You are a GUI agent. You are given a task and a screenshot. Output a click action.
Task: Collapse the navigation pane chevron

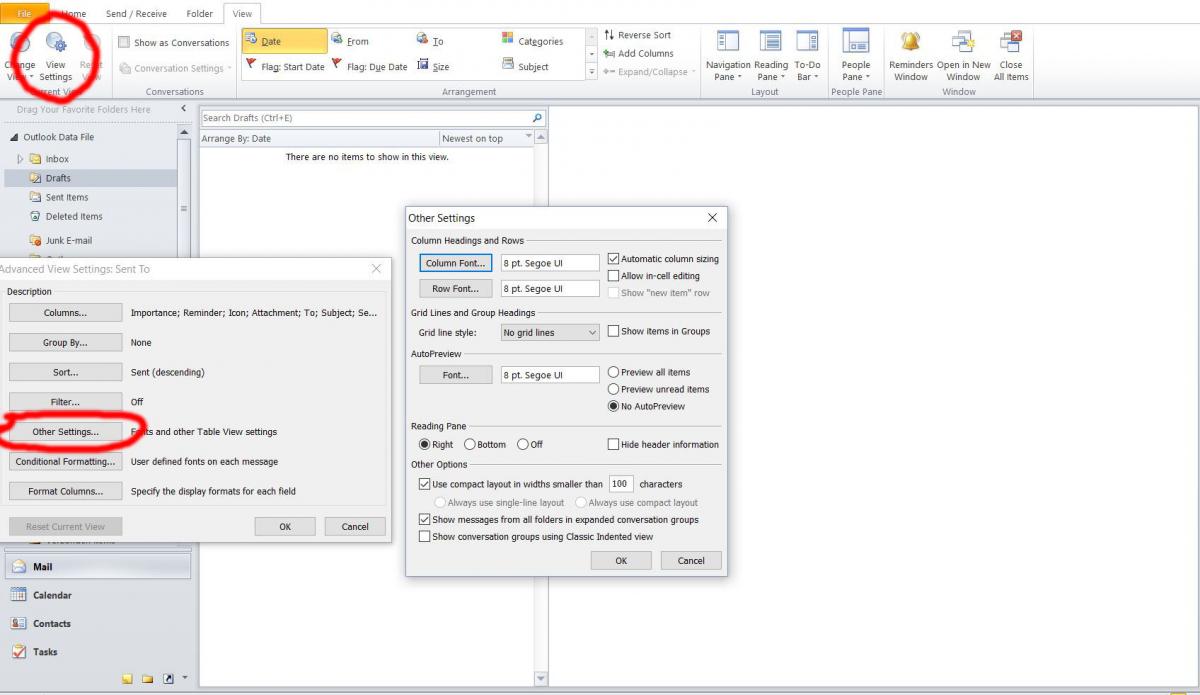[183, 108]
